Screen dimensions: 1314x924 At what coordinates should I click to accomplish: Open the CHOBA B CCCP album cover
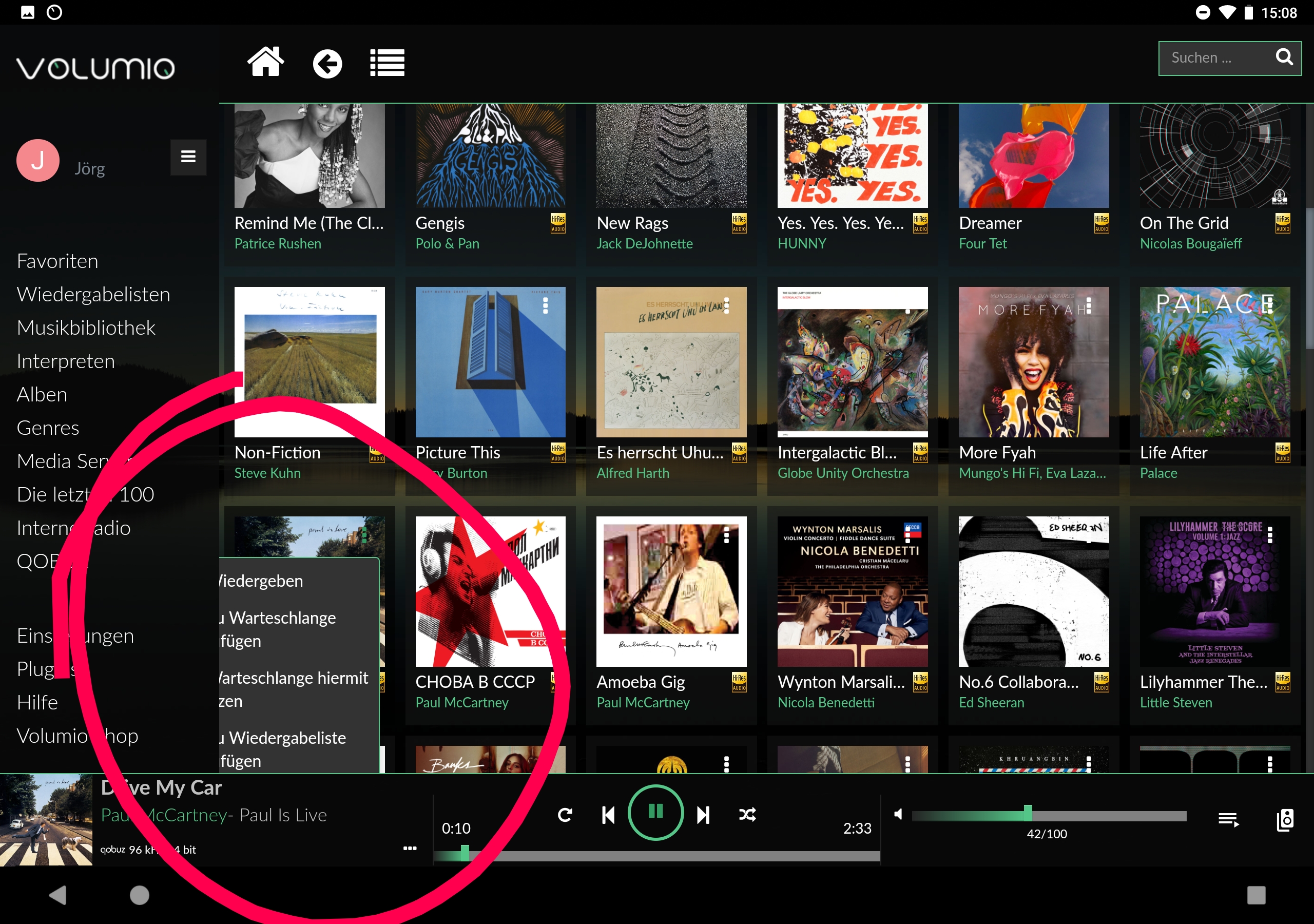coord(491,591)
